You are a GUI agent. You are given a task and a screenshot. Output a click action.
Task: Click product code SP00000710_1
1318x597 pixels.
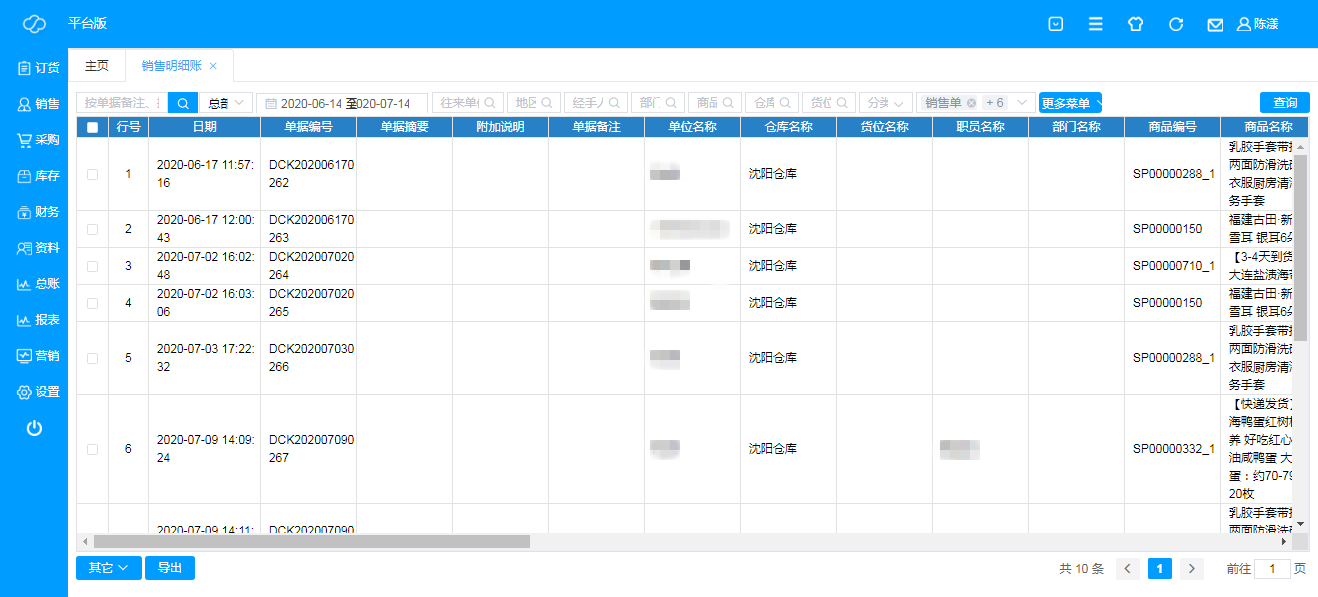[x=1173, y=266]
